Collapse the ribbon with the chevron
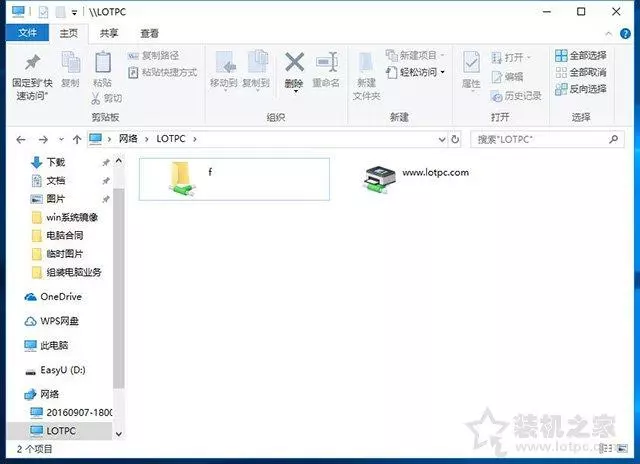The image size is (640, 464). pyautogui.click(x=608, y=34)
